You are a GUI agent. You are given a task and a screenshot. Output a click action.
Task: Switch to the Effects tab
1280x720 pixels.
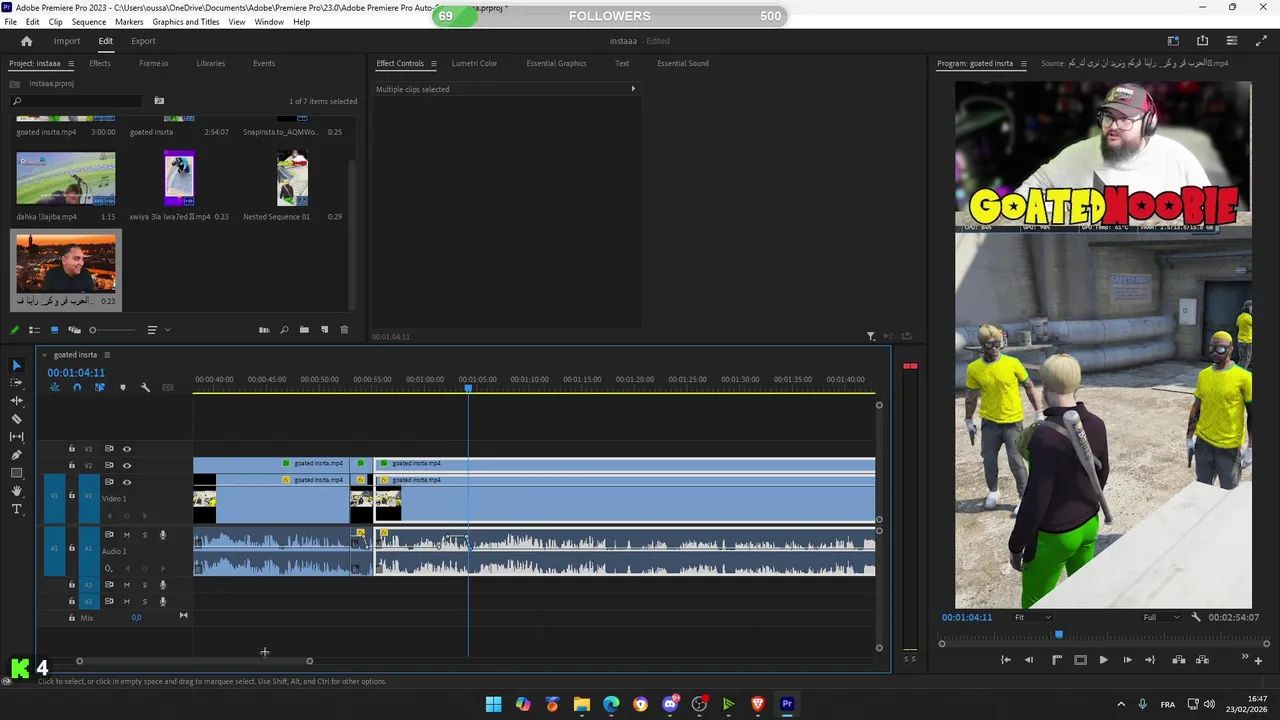click(x=100, y=63)
